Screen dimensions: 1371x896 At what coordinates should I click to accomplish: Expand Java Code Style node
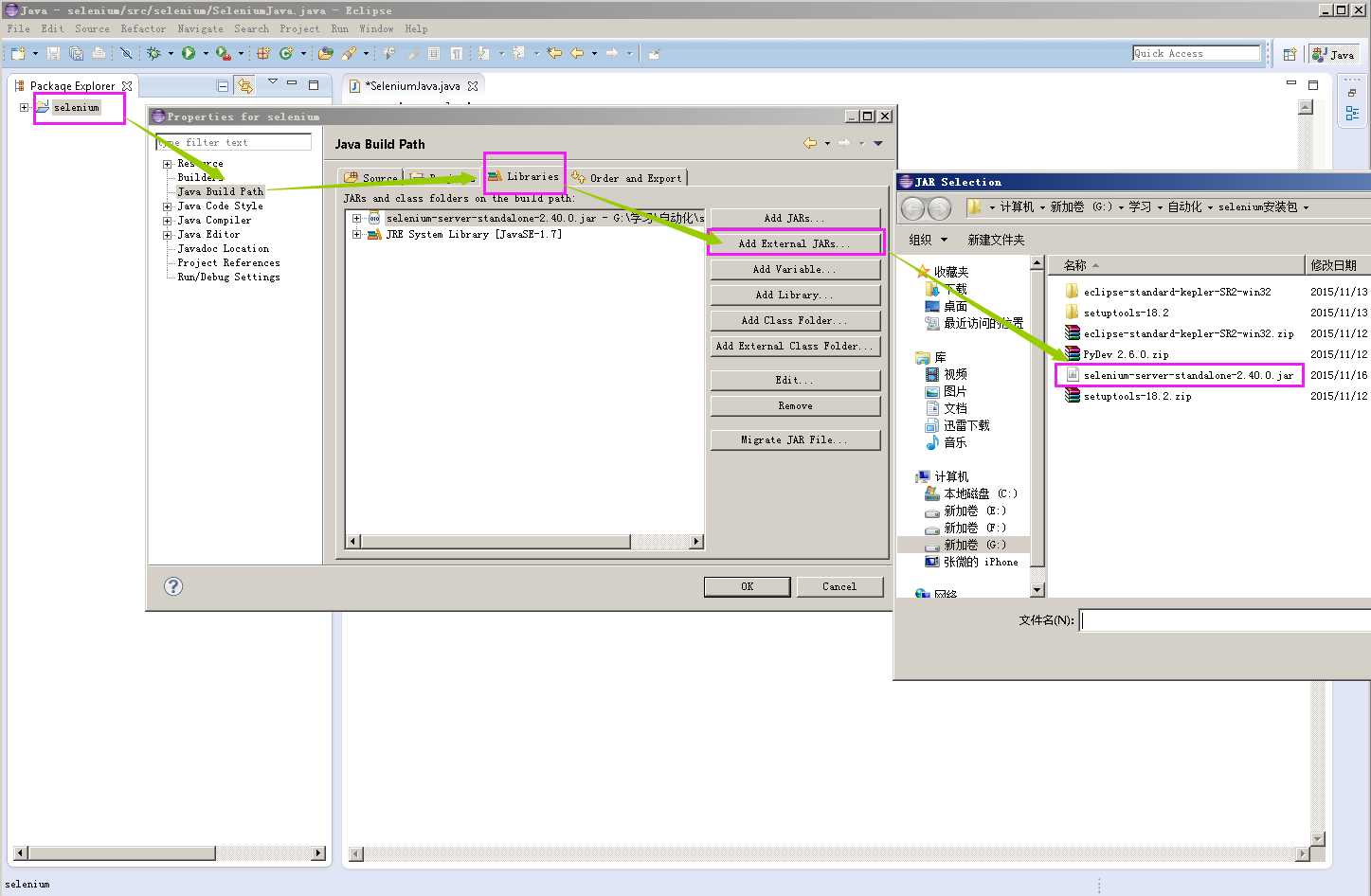168,206
